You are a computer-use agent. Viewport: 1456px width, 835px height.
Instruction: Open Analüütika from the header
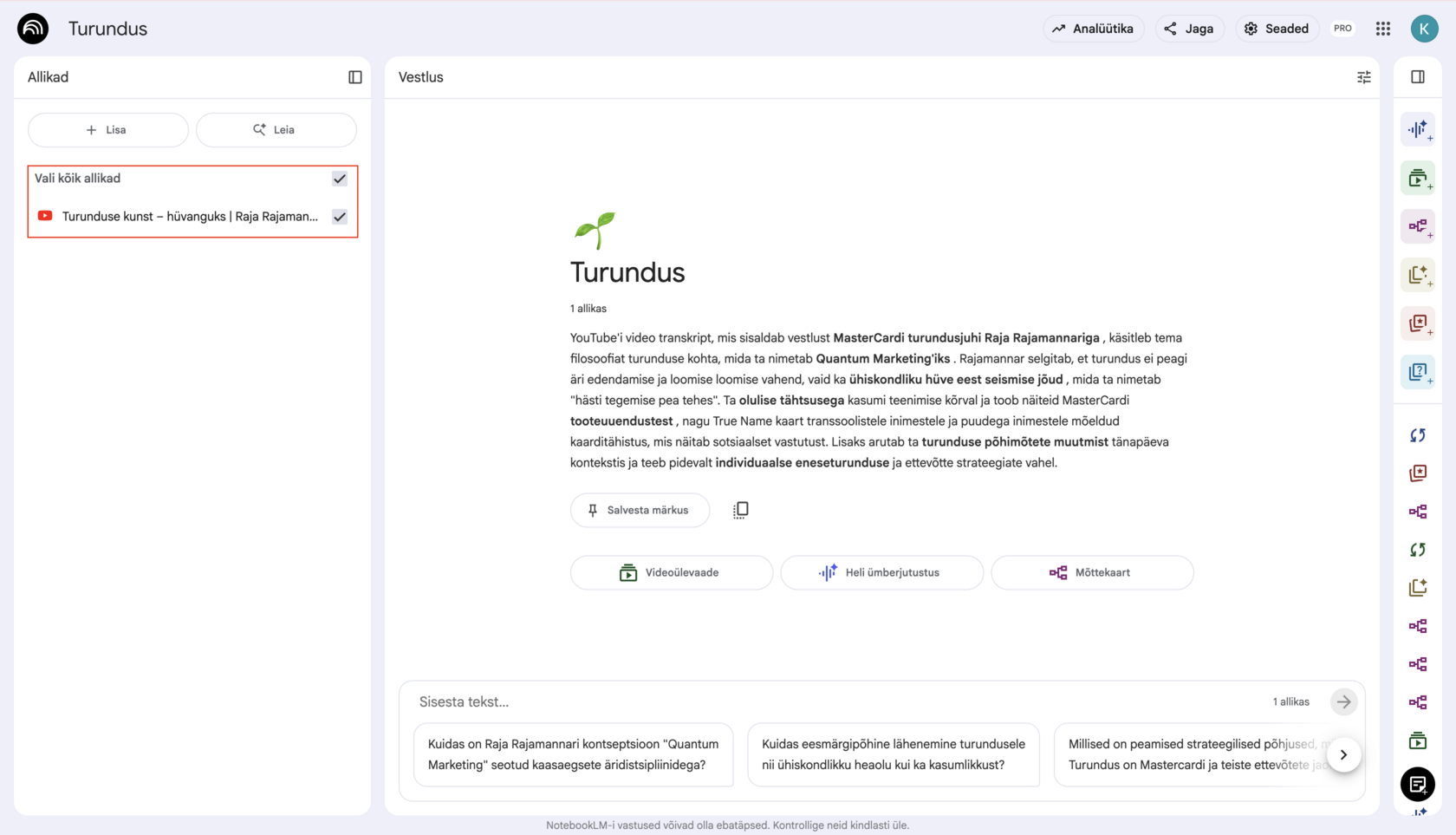[x=1094, y=29]
